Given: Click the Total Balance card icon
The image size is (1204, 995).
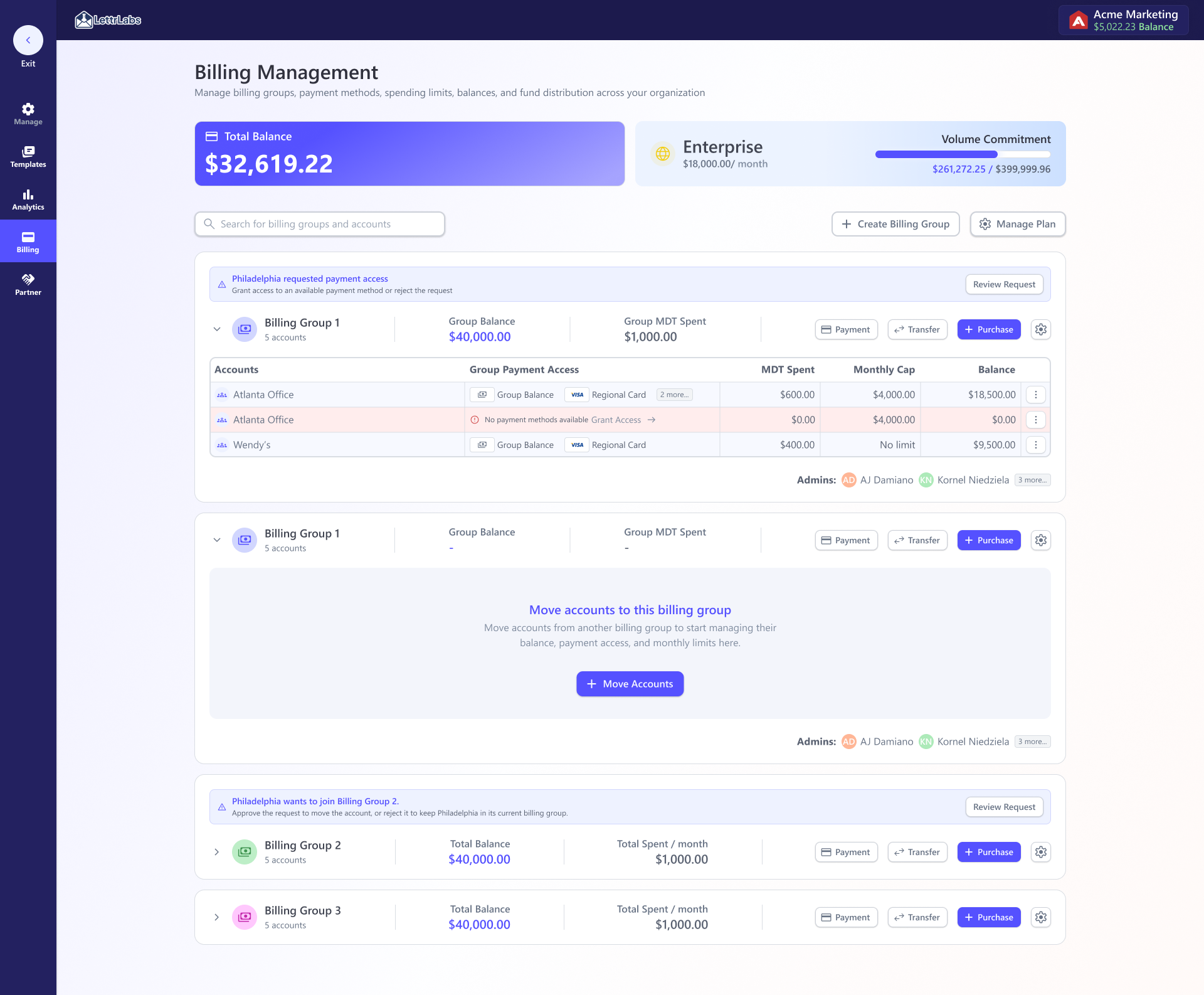Looking at the screenshot, I should pyautogui.click(x=212, y=136).
